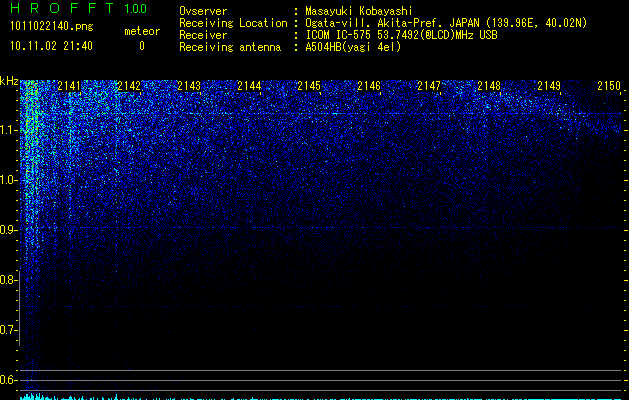Click the ICOM IC-575 53.7492 MHz receiver text

(x=401, y=35)
